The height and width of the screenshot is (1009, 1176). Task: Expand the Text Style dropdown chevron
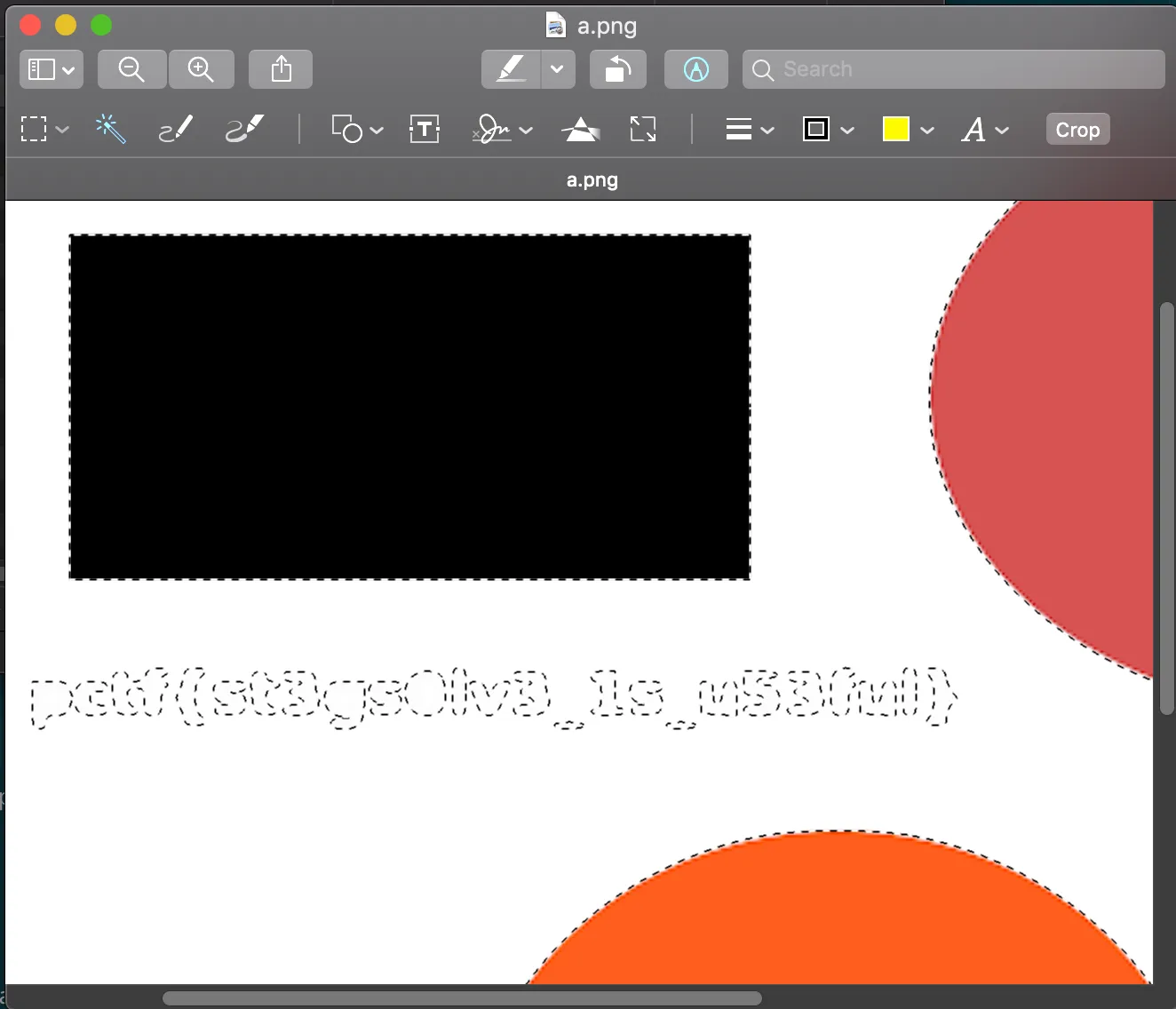[x=1002, y=130]
